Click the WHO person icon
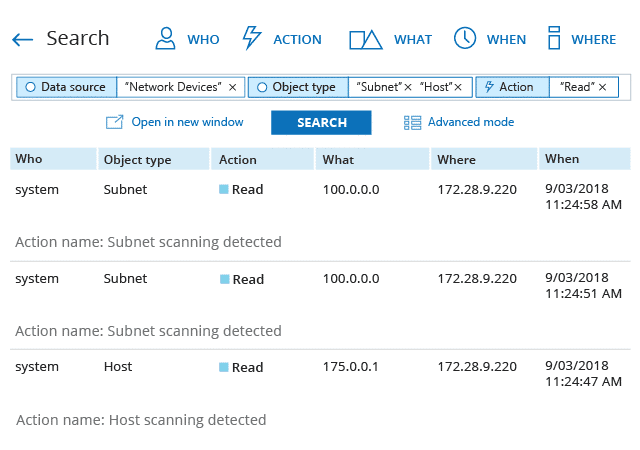 tap(165, 38)
